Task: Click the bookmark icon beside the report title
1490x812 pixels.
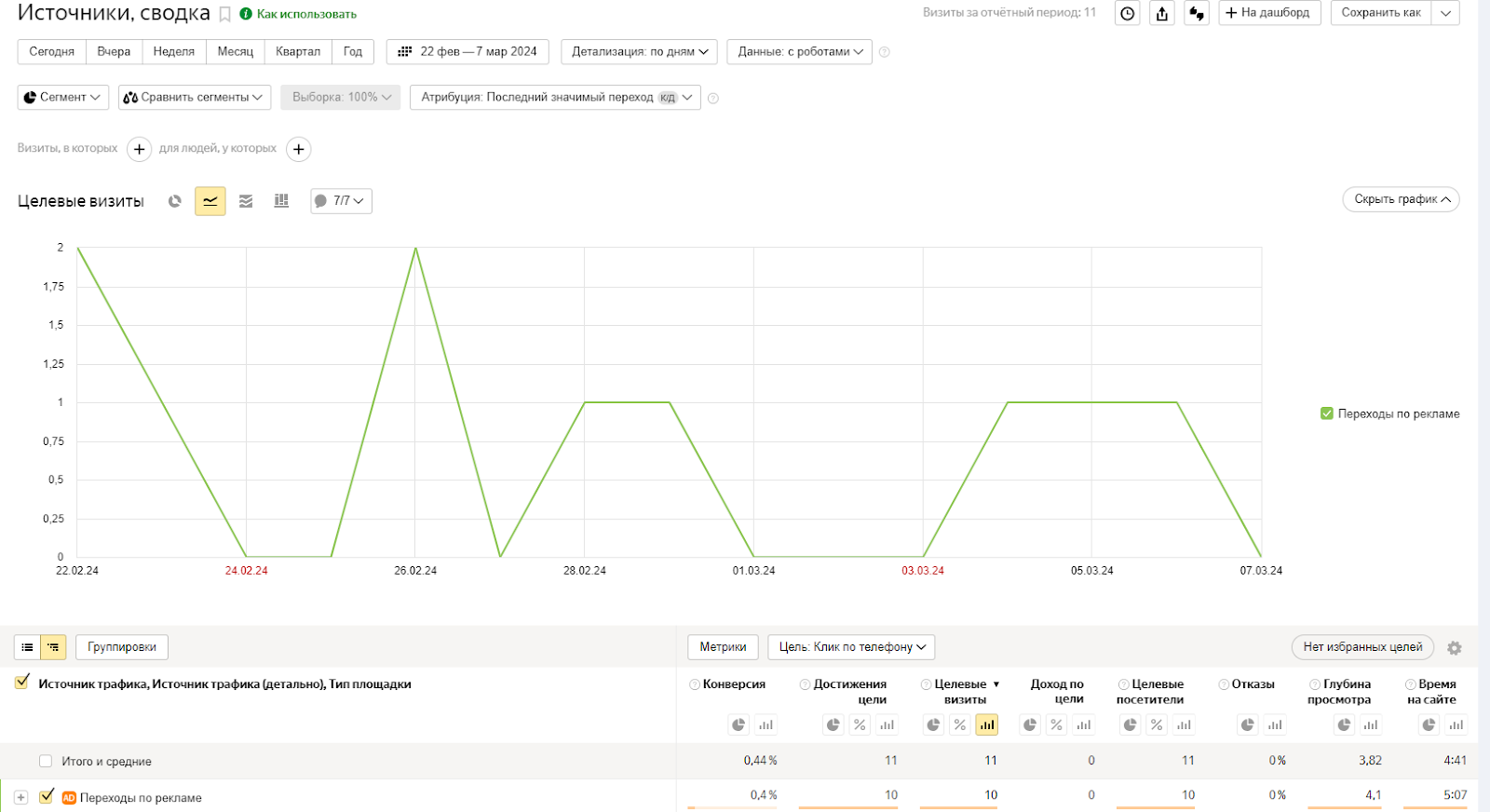Action: pyautogui.click(x=224, y=15)
